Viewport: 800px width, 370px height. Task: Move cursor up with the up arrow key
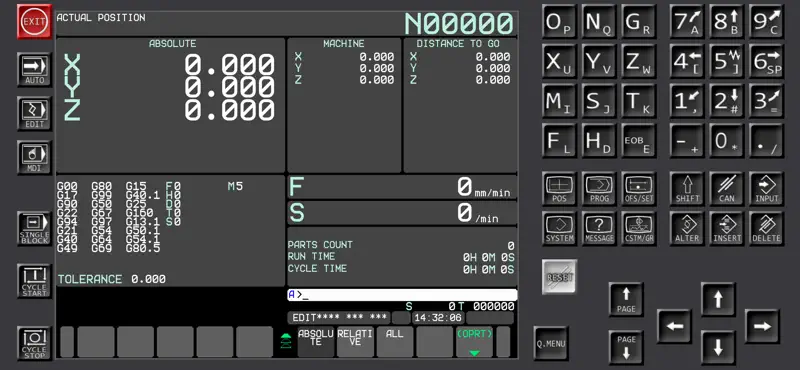point(718,299)
